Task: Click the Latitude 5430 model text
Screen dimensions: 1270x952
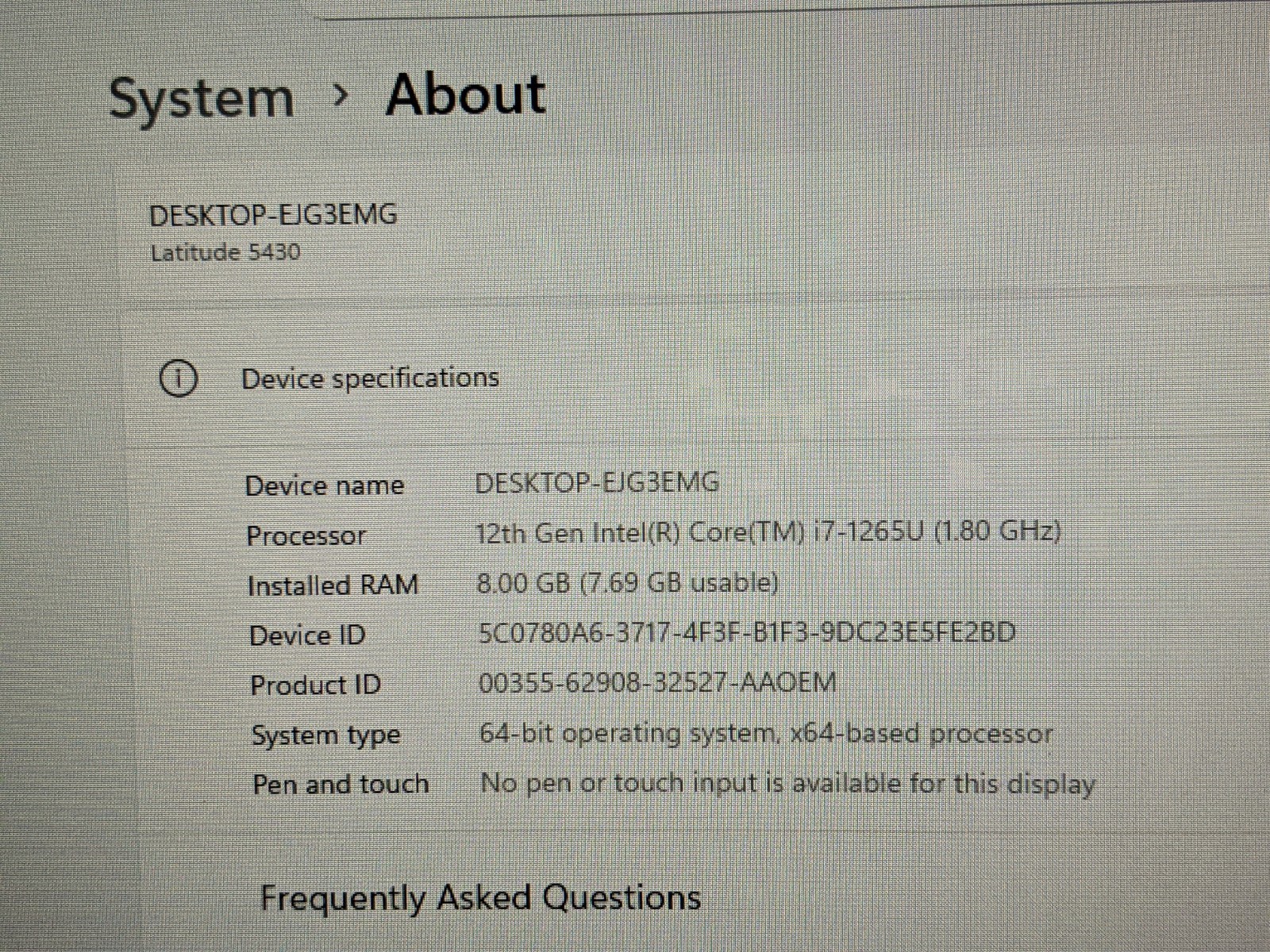Action: coord(225,252)
